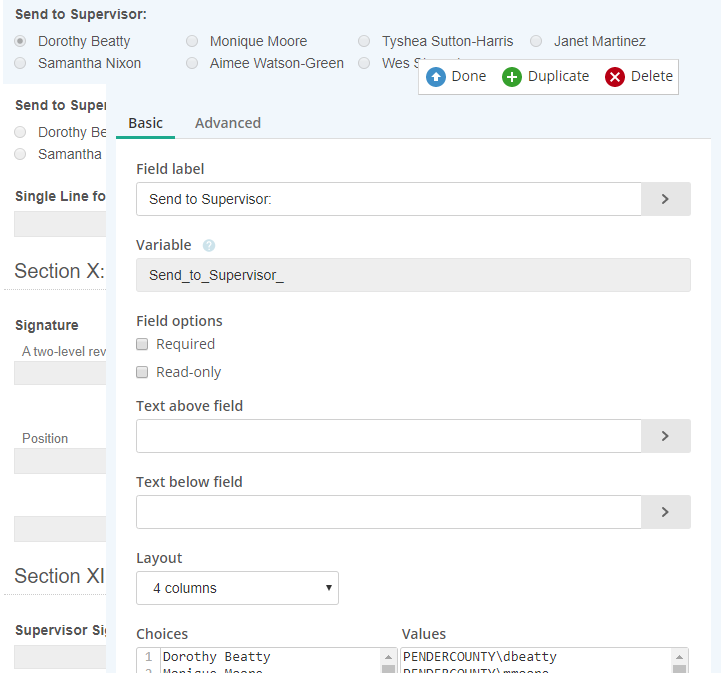728x673 pixels.
Task: Open the Variable help question-mark icon
Action: [209, 246]
